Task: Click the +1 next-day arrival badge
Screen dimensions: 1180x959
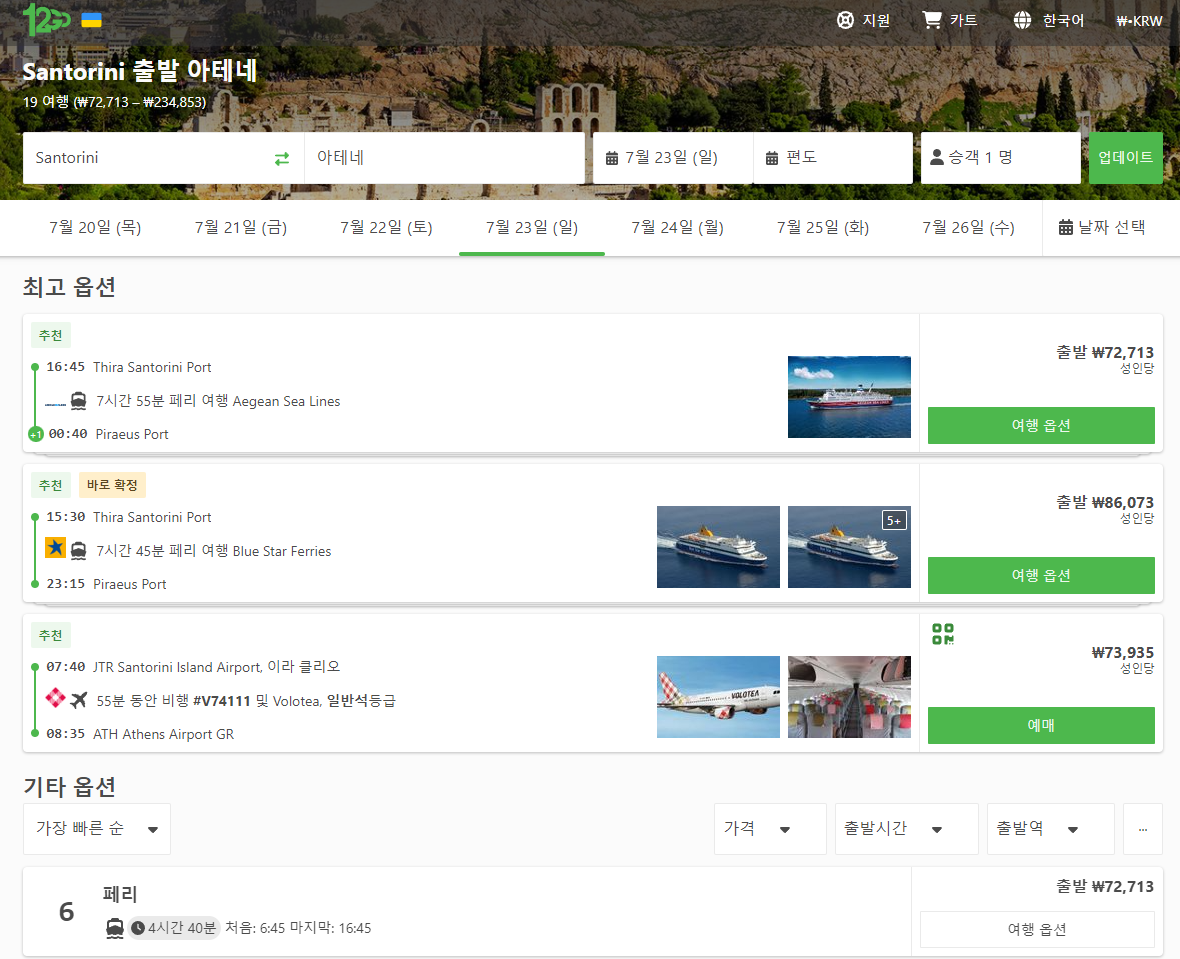Action: point(35,434)
